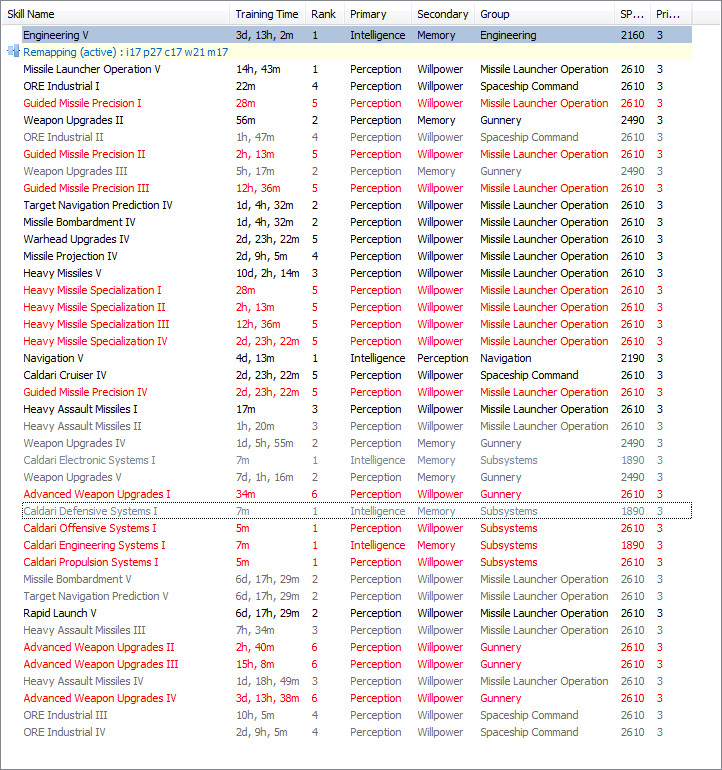Image resolution: width=722 pixels, height=770 pixels.
Task: Select Advanced Weapon Upgrades IV
Action: coord(357,698)
